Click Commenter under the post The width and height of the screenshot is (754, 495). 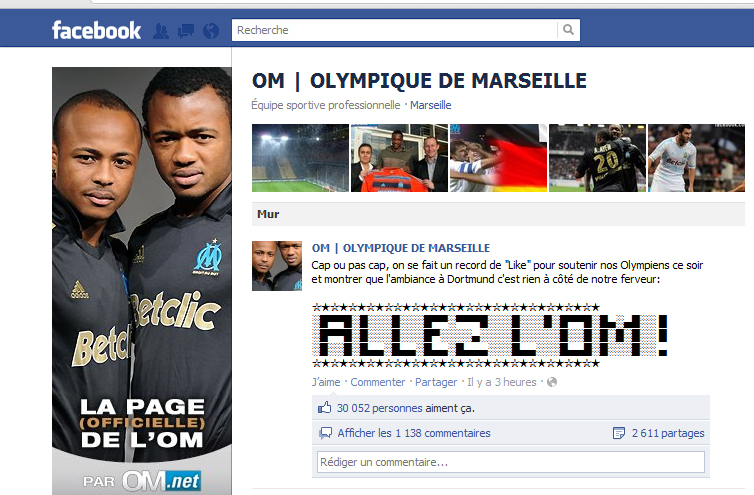coord(377,382)
